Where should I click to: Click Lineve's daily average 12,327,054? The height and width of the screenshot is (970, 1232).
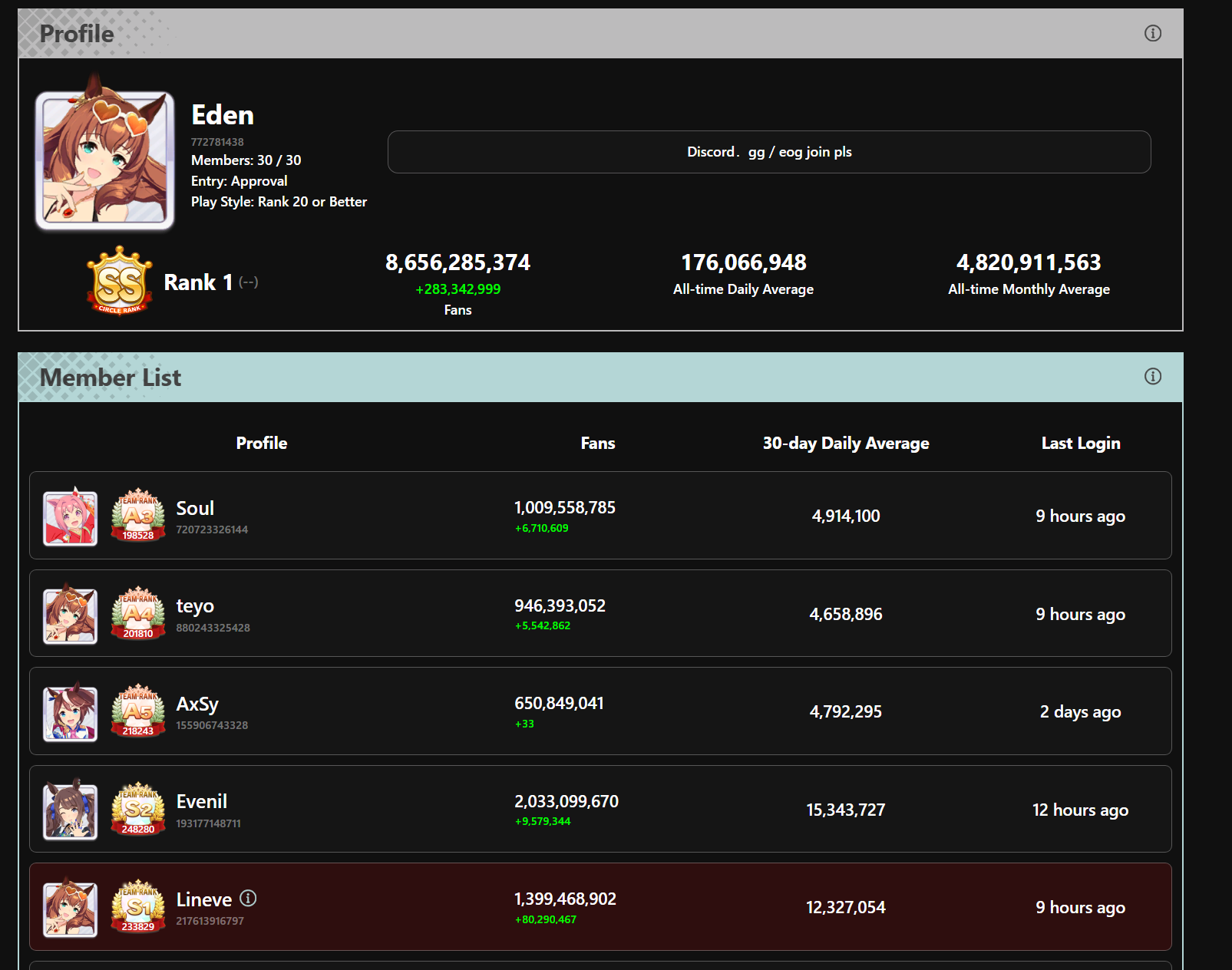tap(846, 907)
